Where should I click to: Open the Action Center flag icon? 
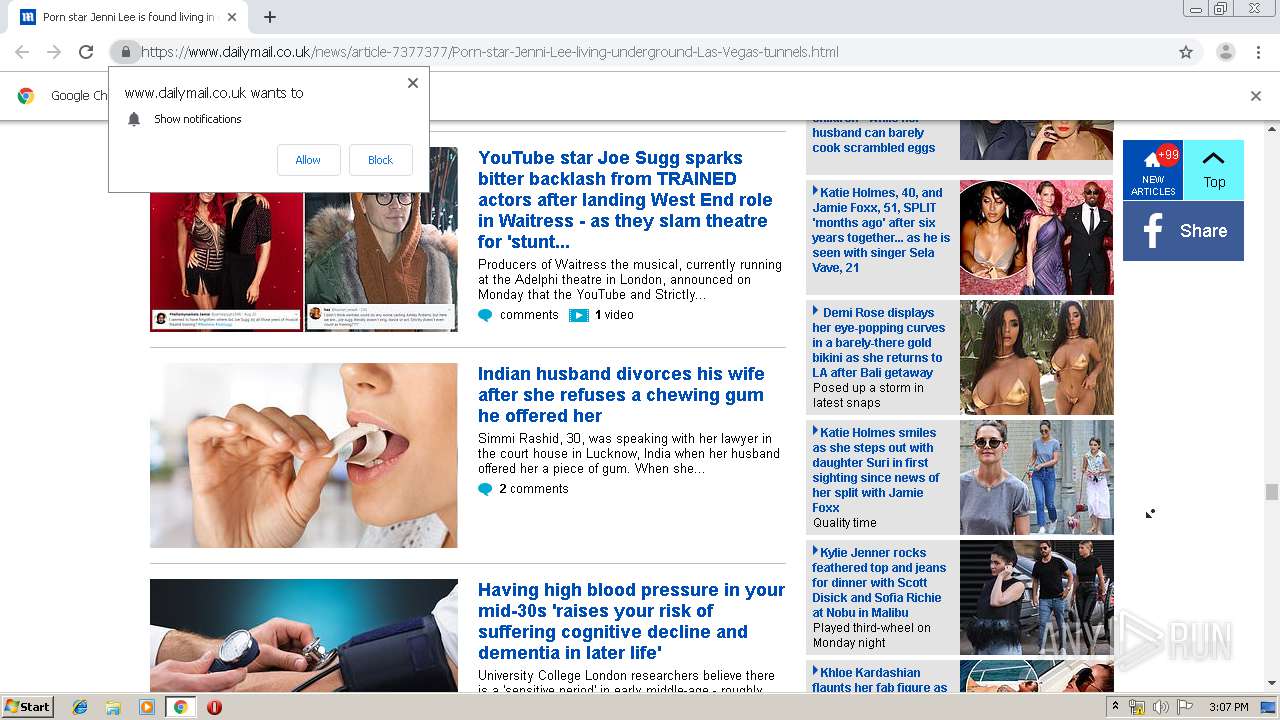[x=1185, y=707]
